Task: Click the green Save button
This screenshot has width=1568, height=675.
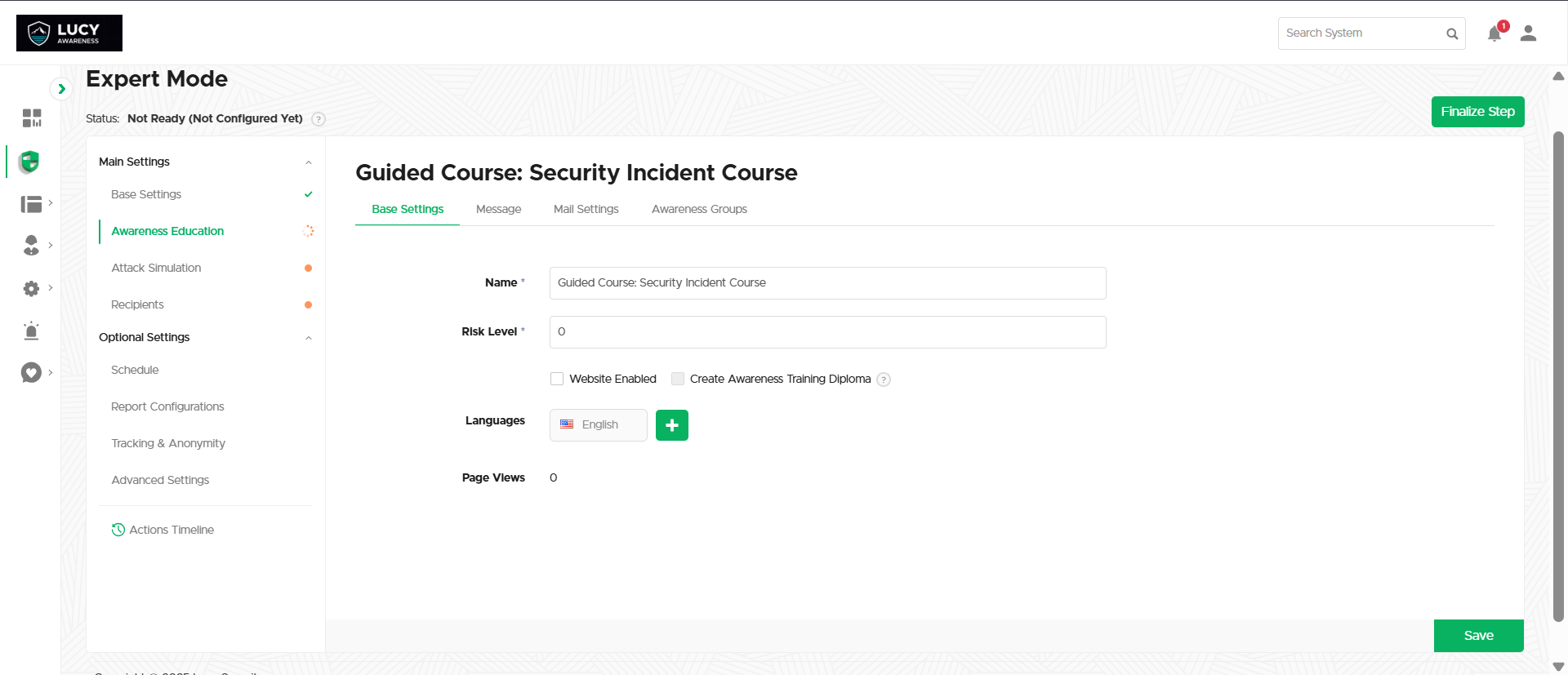Action: pyautogui.click(x=1478, y=636)
